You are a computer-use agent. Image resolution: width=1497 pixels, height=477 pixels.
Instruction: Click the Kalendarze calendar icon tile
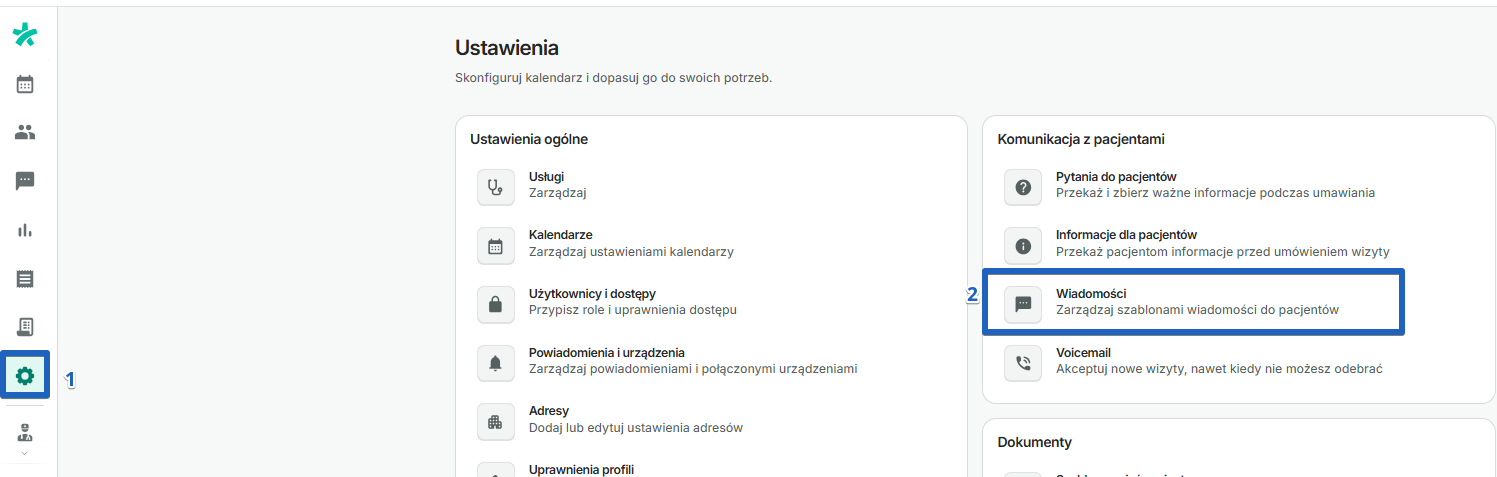495,246
